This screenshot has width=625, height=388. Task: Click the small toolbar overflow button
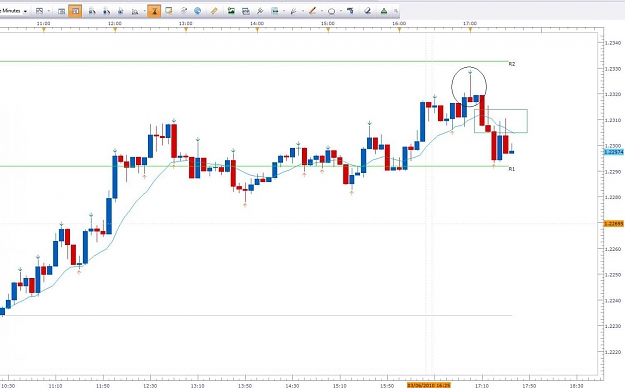[396, 11]
